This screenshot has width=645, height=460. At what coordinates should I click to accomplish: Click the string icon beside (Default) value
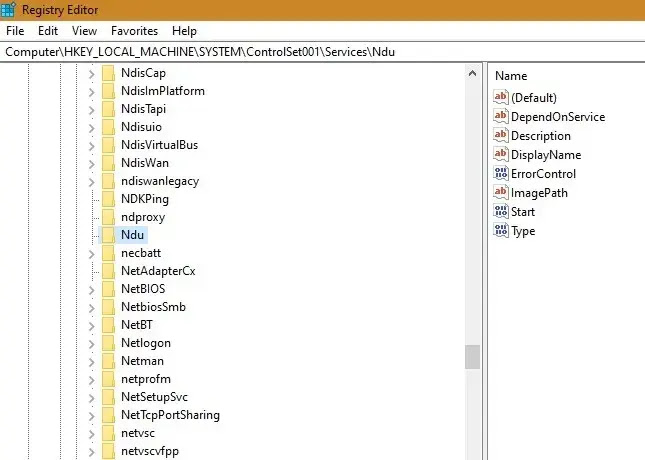coord(501,98)
